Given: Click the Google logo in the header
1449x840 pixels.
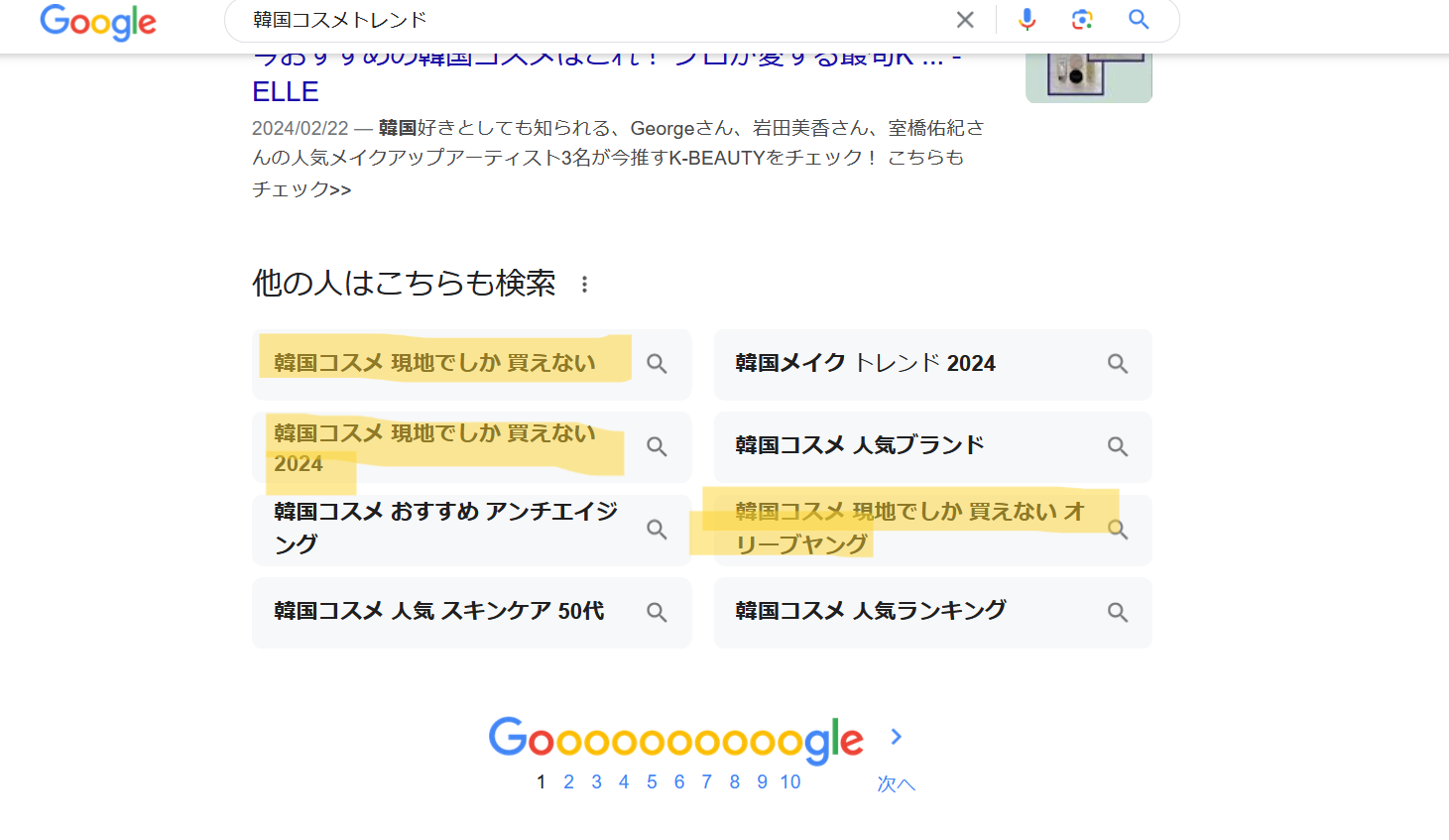Looking at the screenshot, I should pos(98,22).
